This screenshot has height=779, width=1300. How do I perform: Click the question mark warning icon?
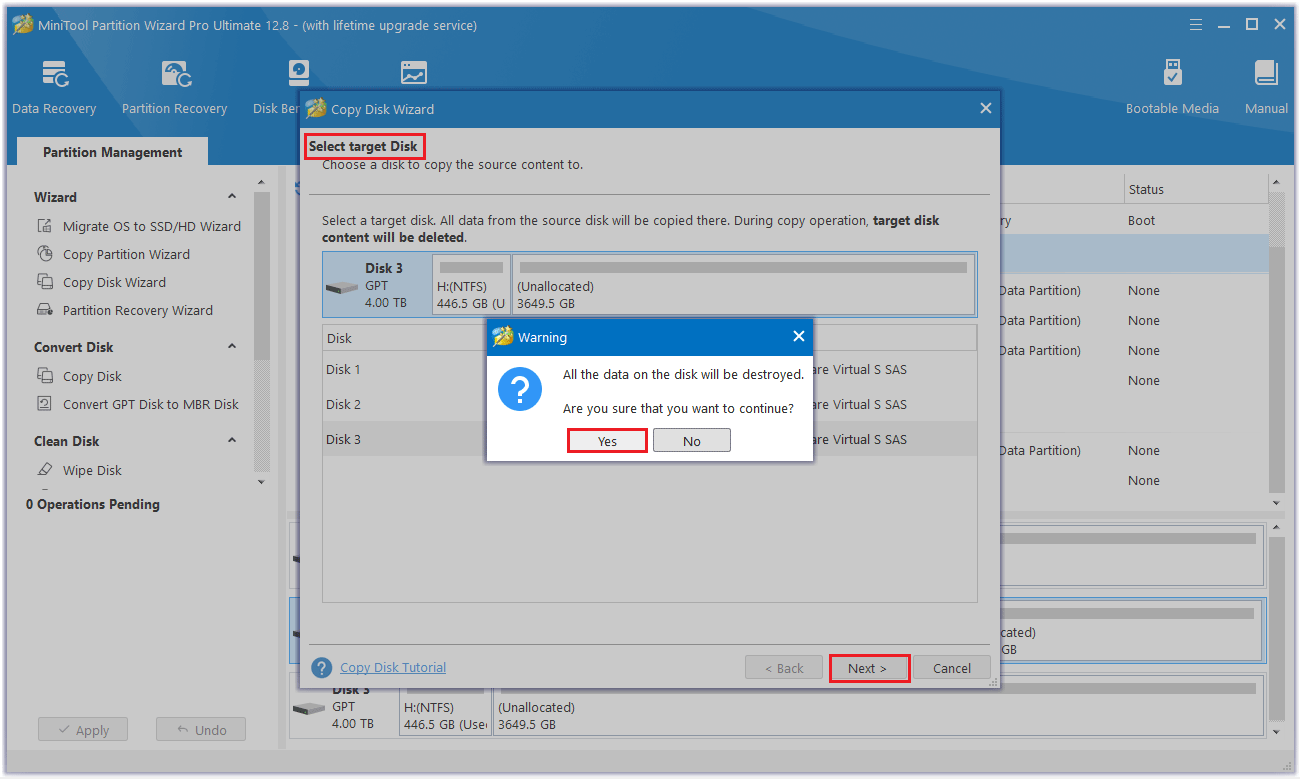pyautogui.click(x=519, y=391)
